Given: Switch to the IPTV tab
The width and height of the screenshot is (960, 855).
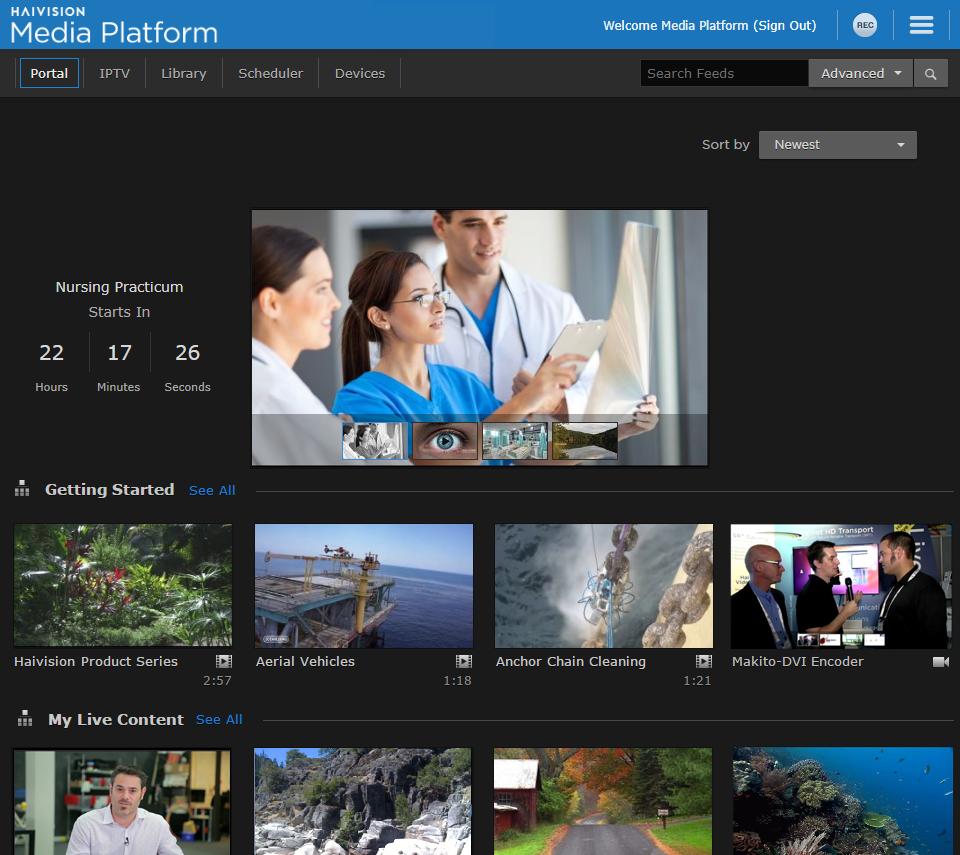Looking at the screenshot, I should (114, 74).
